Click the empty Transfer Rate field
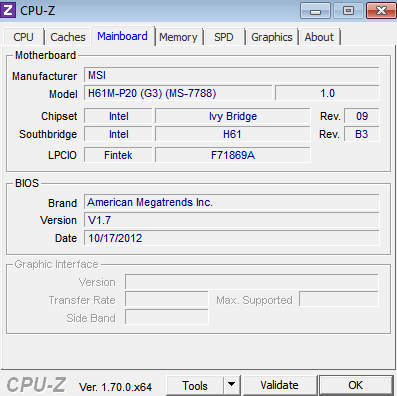 click(167, 299)
